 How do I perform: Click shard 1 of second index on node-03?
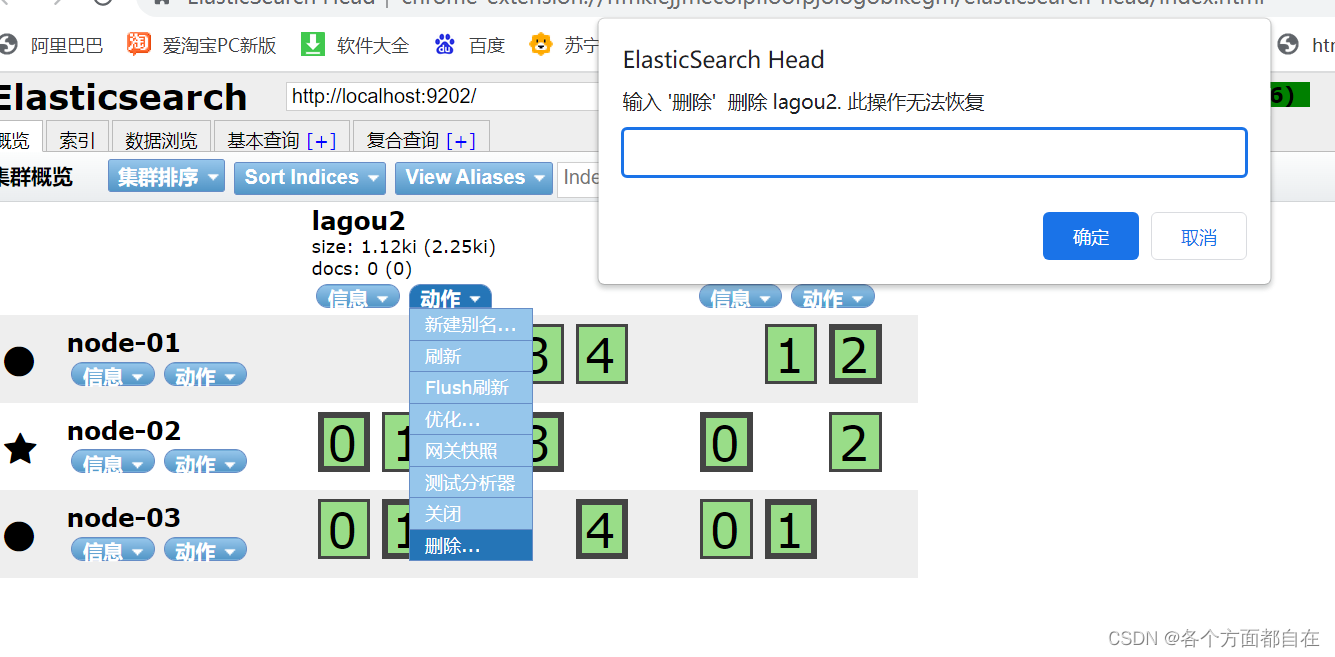click(790, 529)
